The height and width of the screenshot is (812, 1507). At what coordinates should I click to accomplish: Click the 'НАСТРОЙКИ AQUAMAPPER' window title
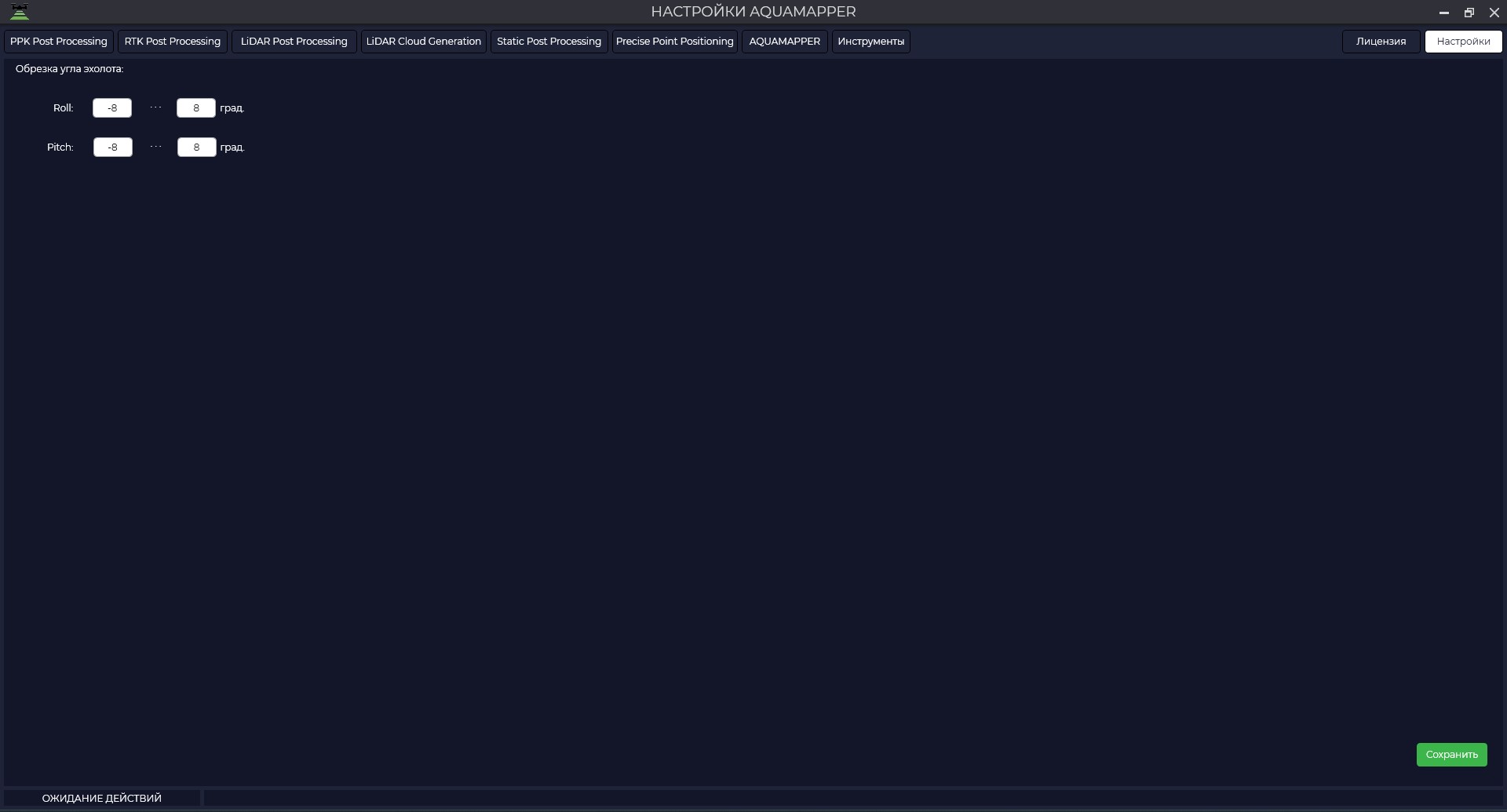(753, 12)
